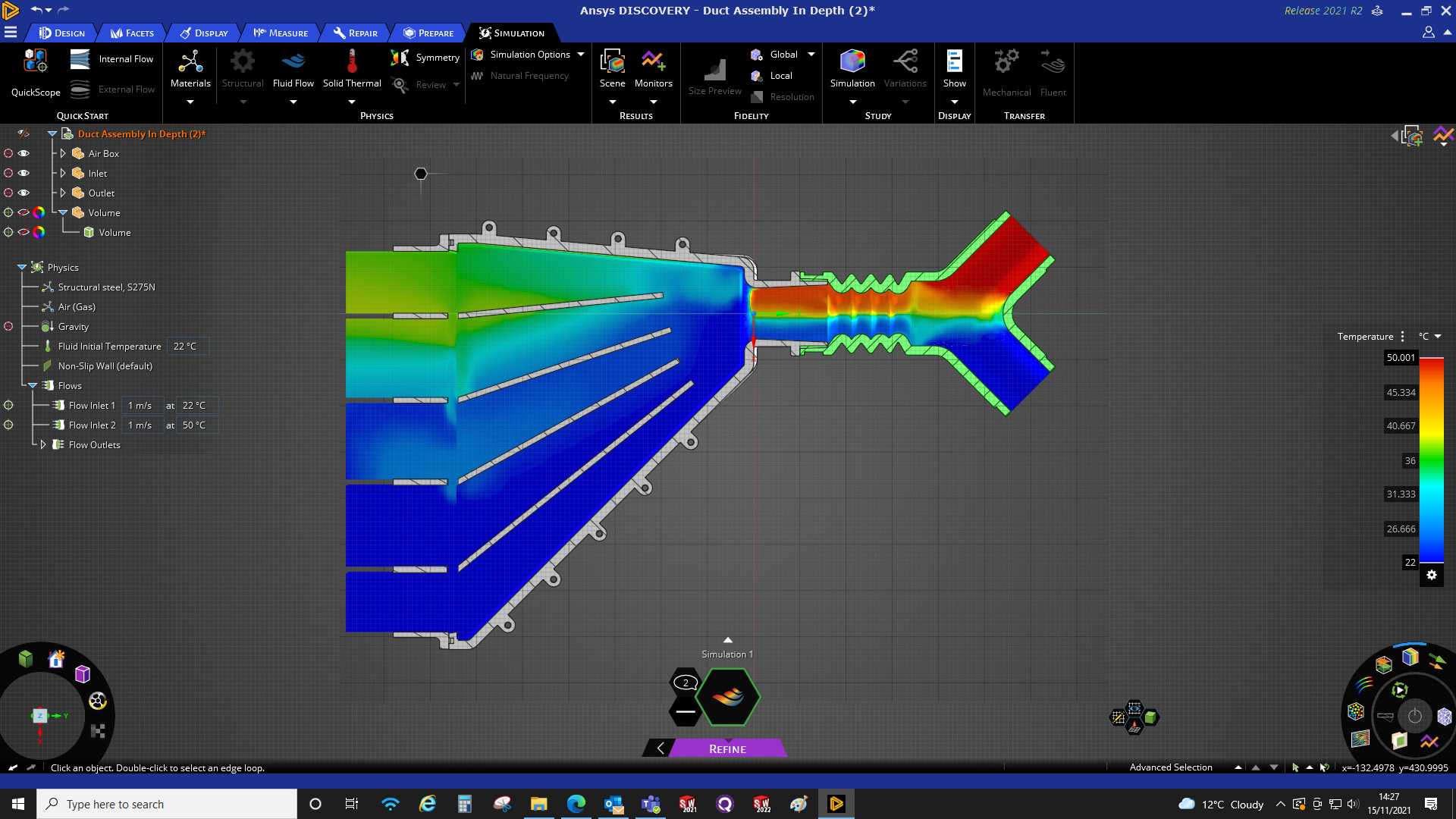Click Advanced Selection in status bar
The image size is (1456, 819).
(1171, 767)
